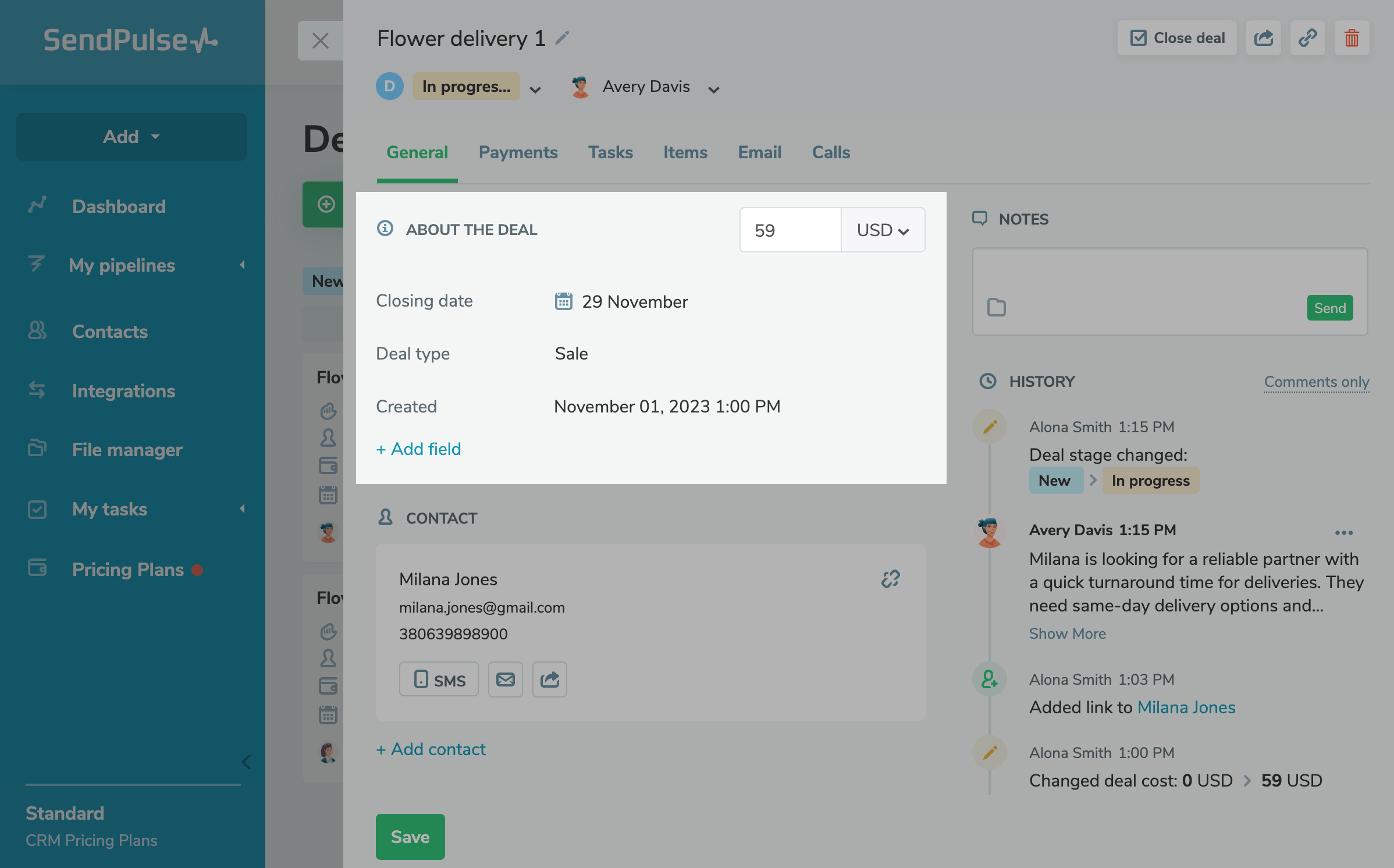The image size is (1394, 868).
Task: Click the envelope email icon in contact card
Action: click(x=505, y=679)
